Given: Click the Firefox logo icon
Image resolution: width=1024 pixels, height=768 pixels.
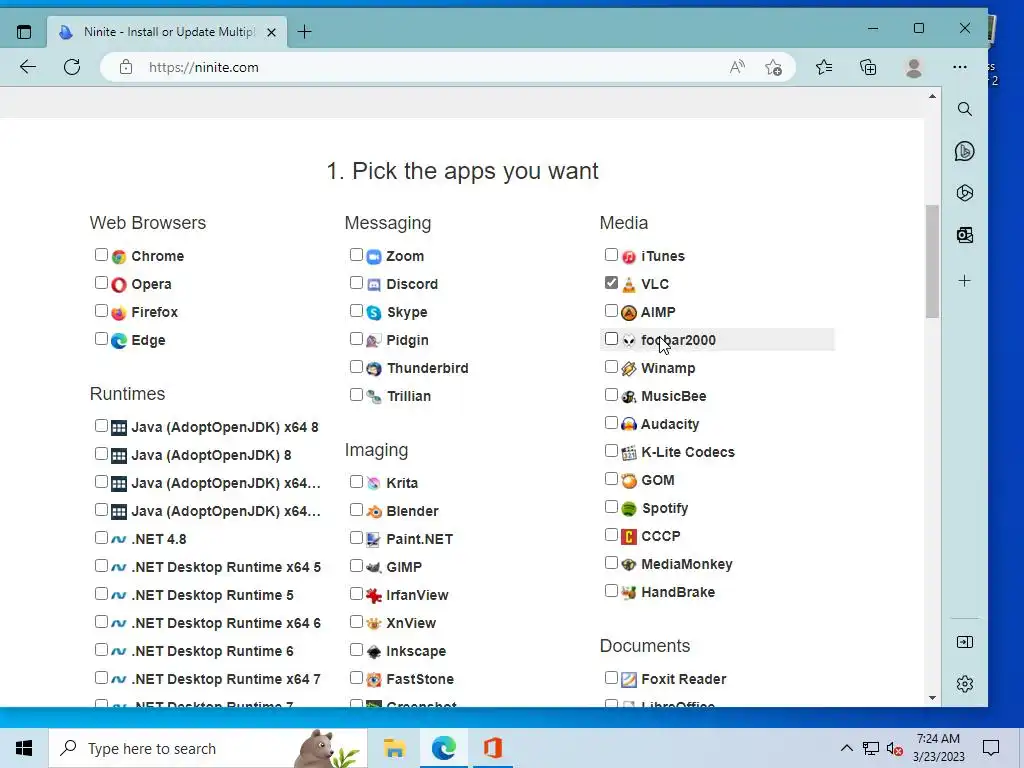Looking at the screenshot, I should tap(118, 313).
